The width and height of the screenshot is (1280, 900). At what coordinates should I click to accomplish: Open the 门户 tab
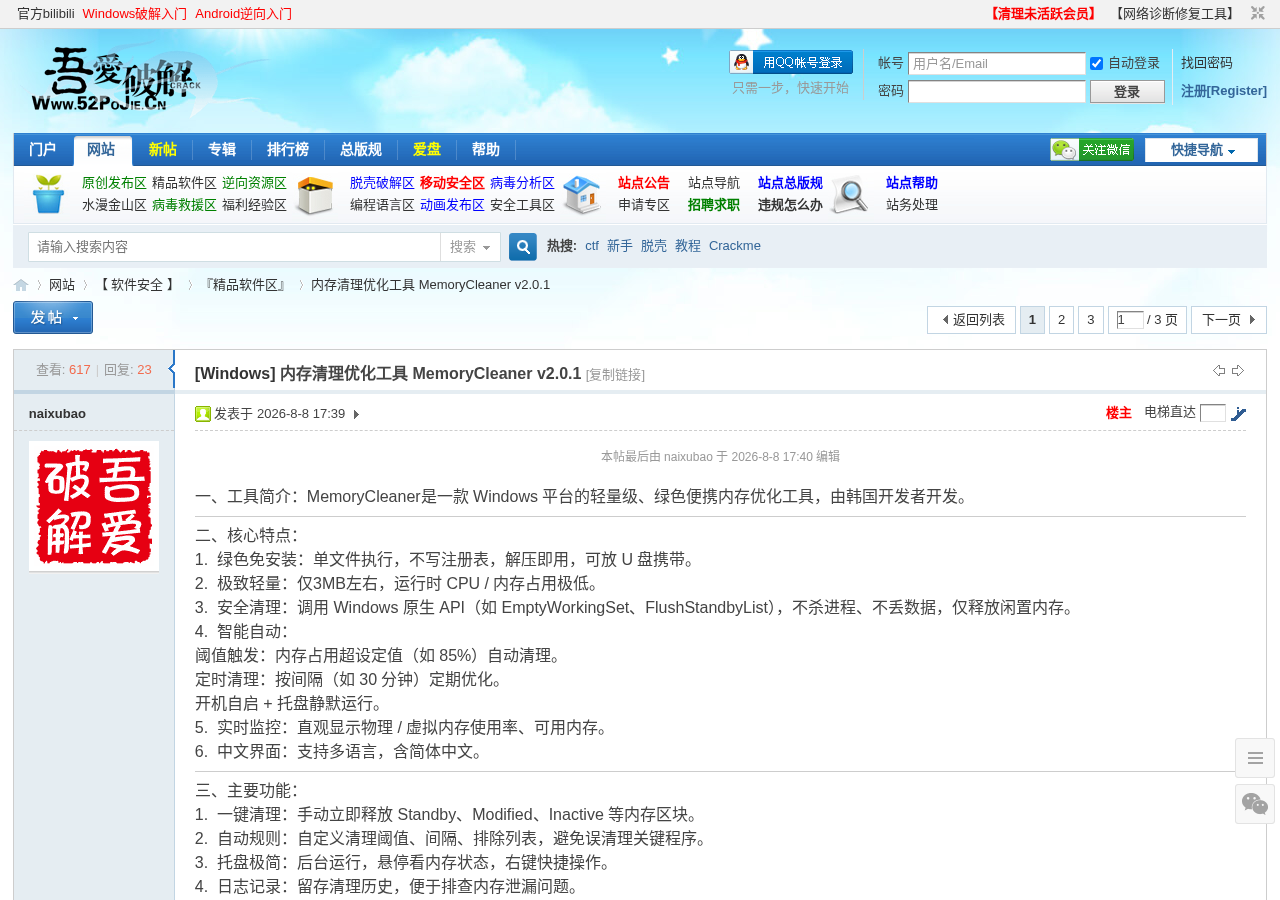tap(43, 150)
